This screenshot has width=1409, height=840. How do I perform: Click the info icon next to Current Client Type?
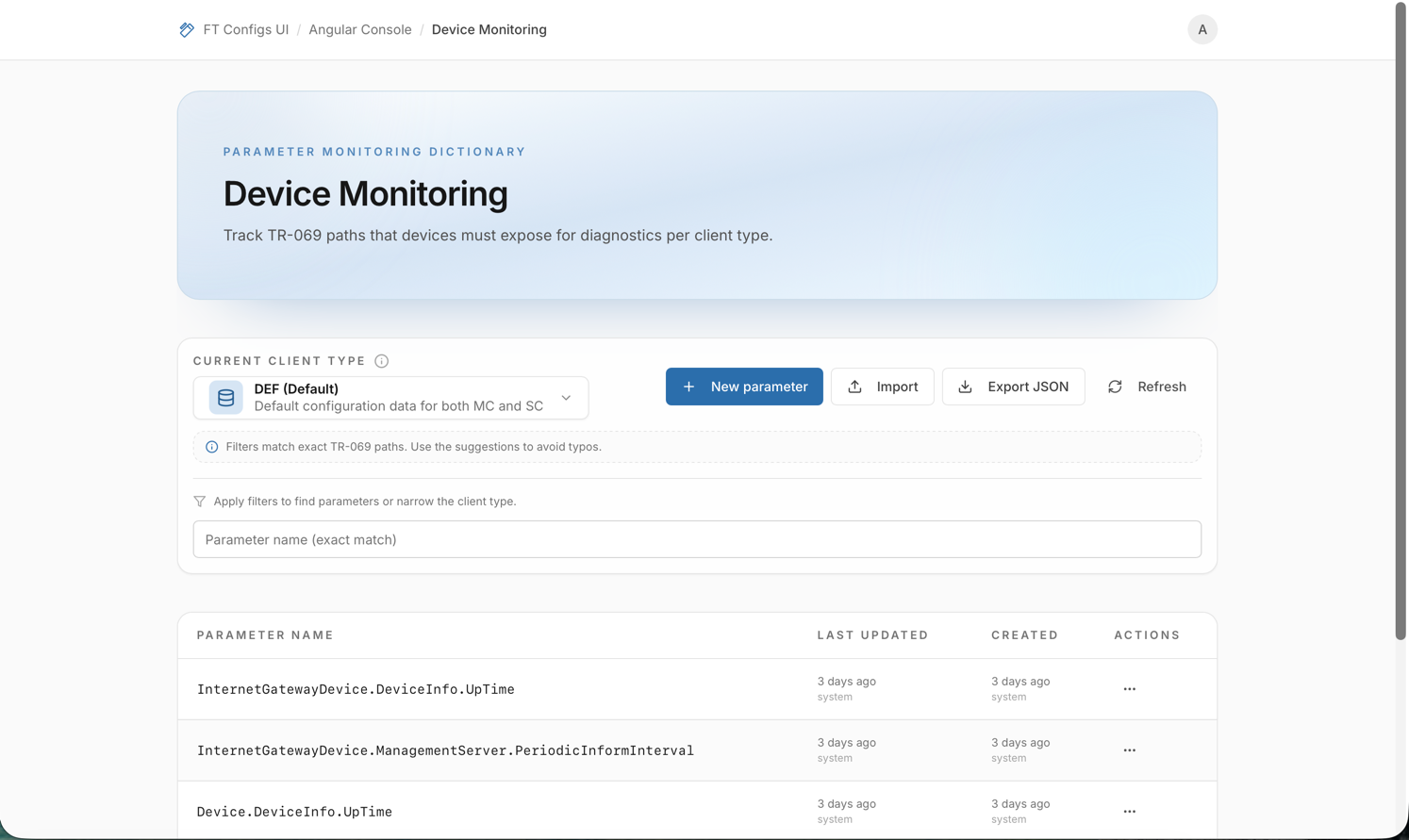coord(382,361)
